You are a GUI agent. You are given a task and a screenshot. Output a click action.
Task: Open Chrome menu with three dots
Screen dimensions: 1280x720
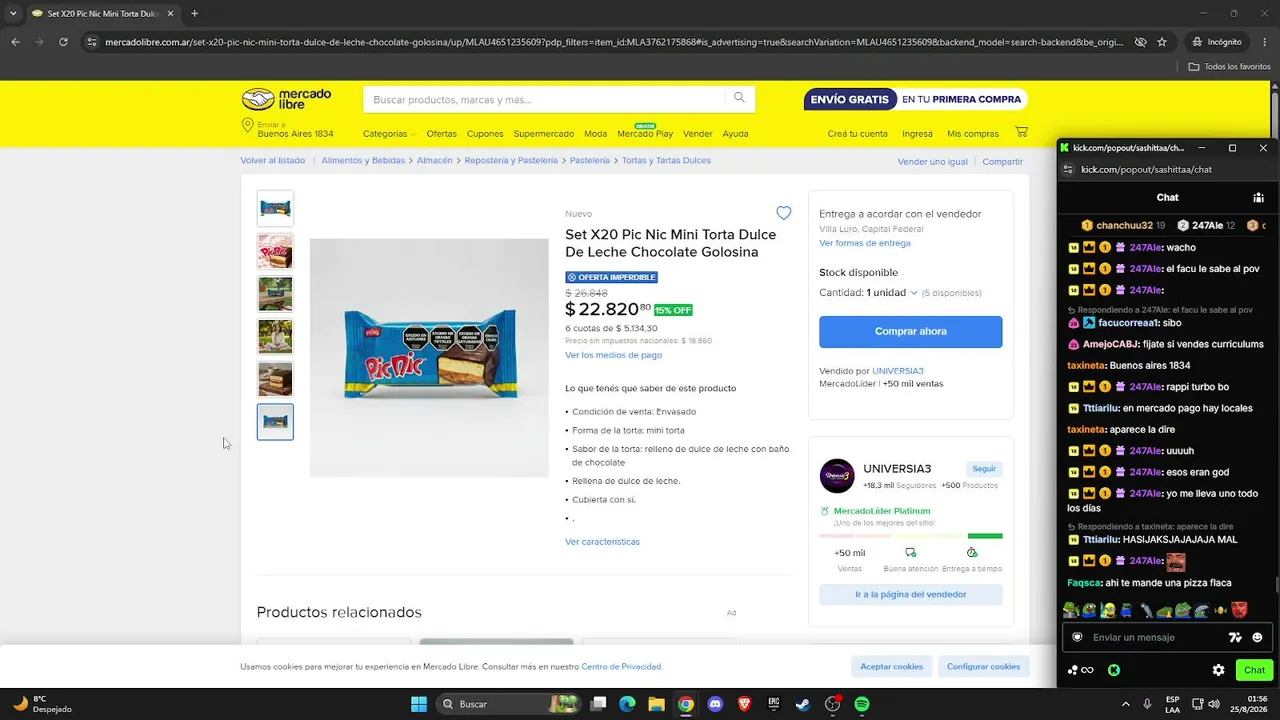pos(1264,42)
